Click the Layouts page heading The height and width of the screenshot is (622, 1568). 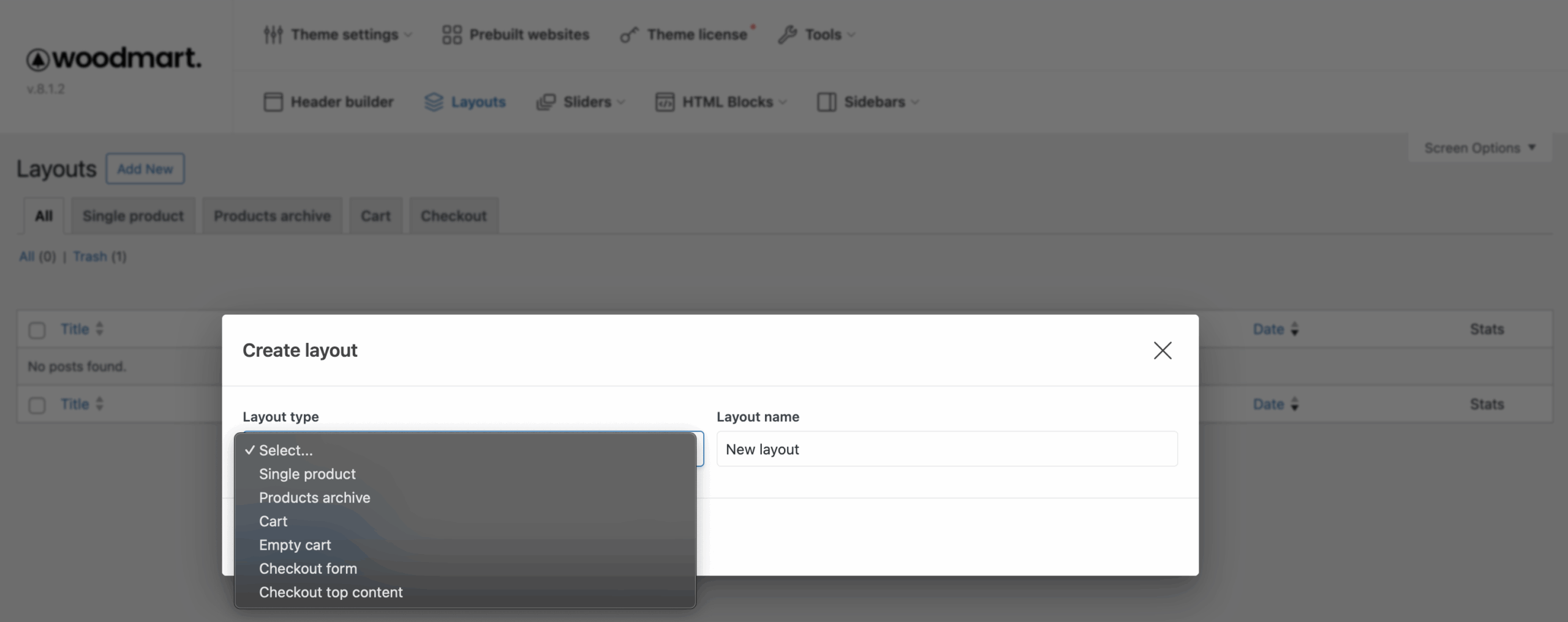pyautogui.click(x=56, y=169)
